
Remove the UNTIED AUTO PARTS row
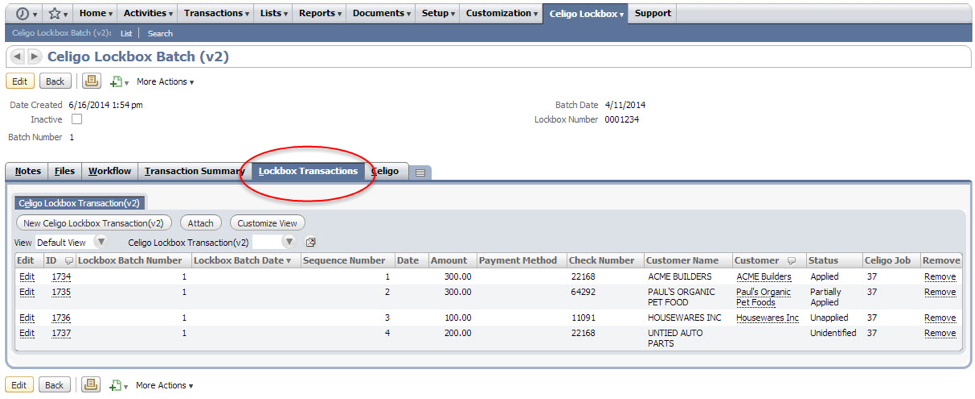pyautogui.click(x=940, y=333)
